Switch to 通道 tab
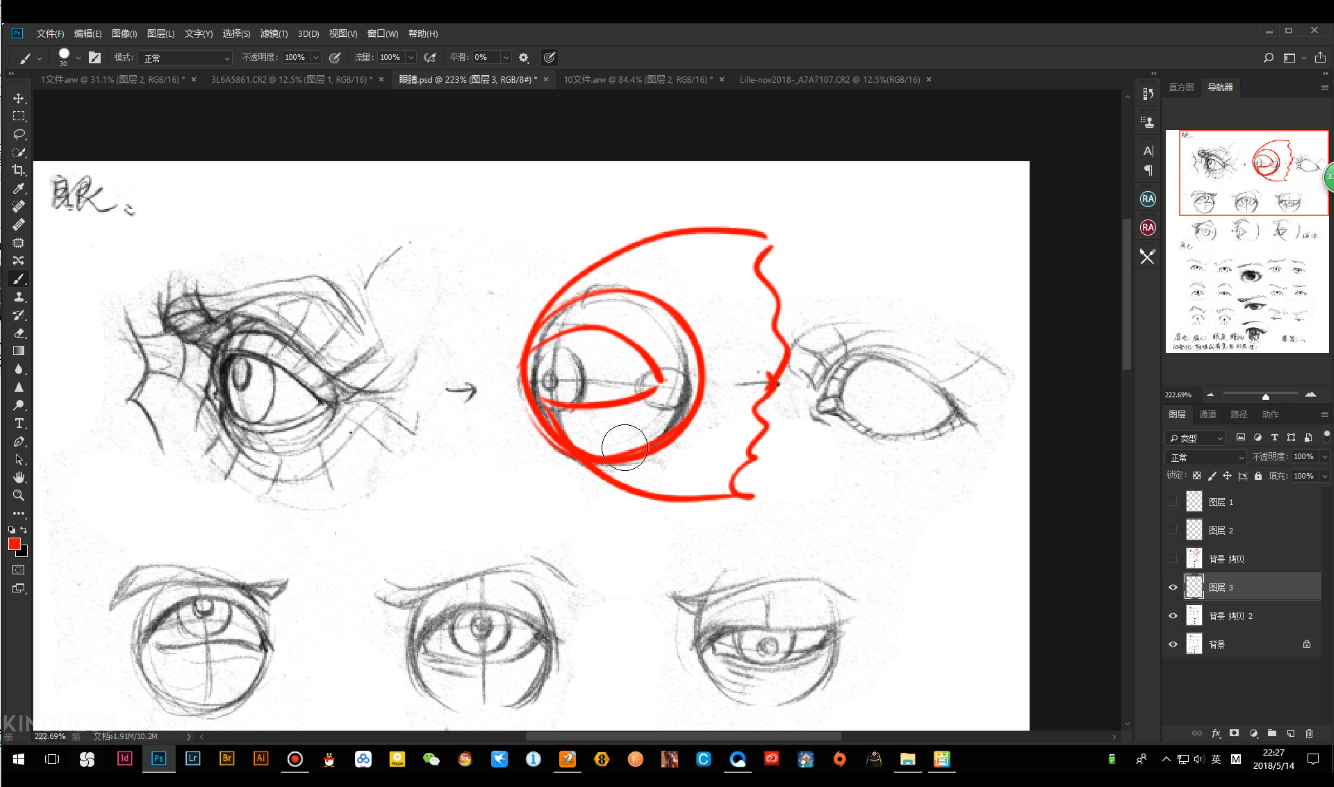Viewport: 1334px width, 787px height. coord(1208,414)
